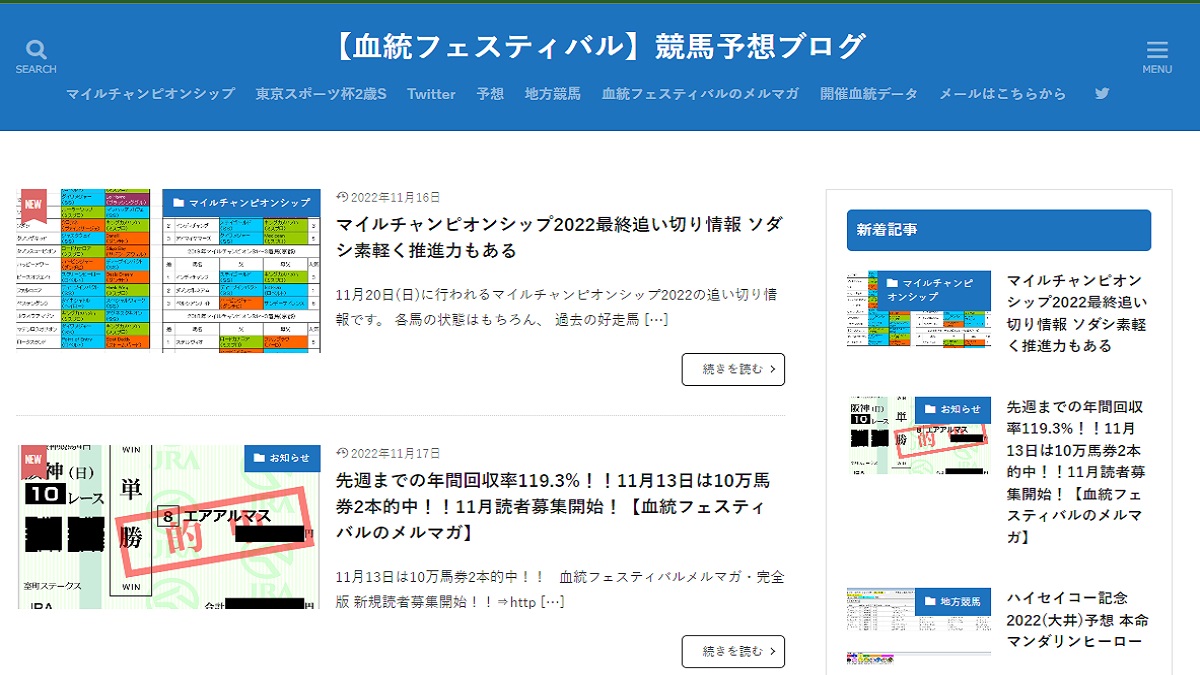The height and width of the screenshot is (675, 1200).
Task: Open sidebar マイルチャンピオンシップ2022最終追い切り情報 title
Action: click(x=1078, y=313)
